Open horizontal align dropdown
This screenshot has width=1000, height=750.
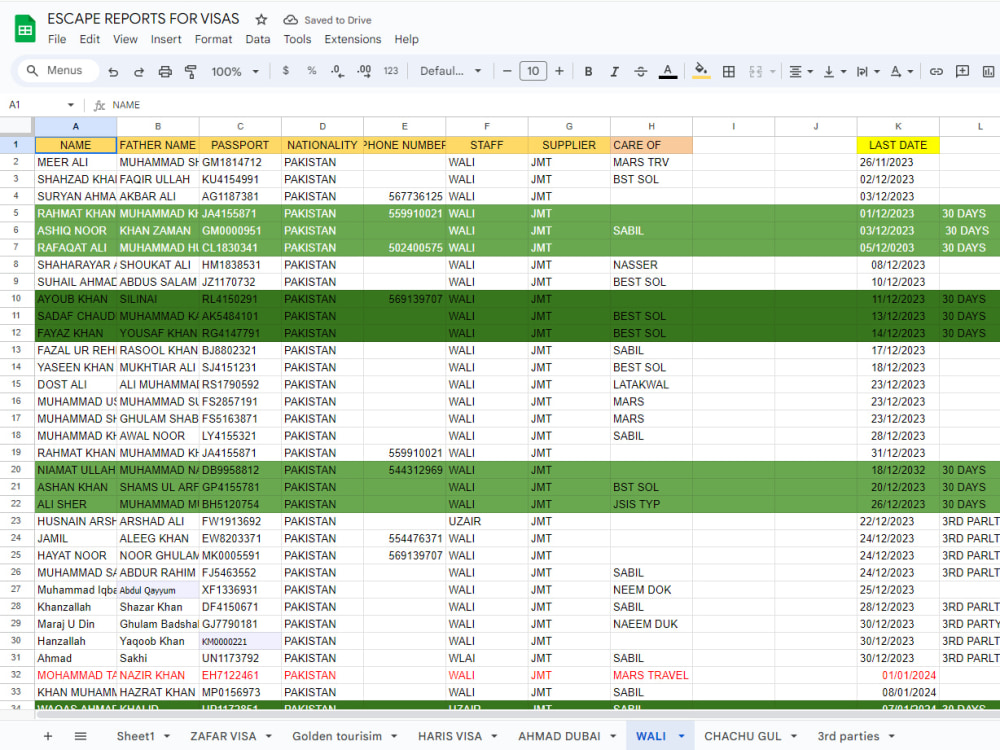(801, 71)
